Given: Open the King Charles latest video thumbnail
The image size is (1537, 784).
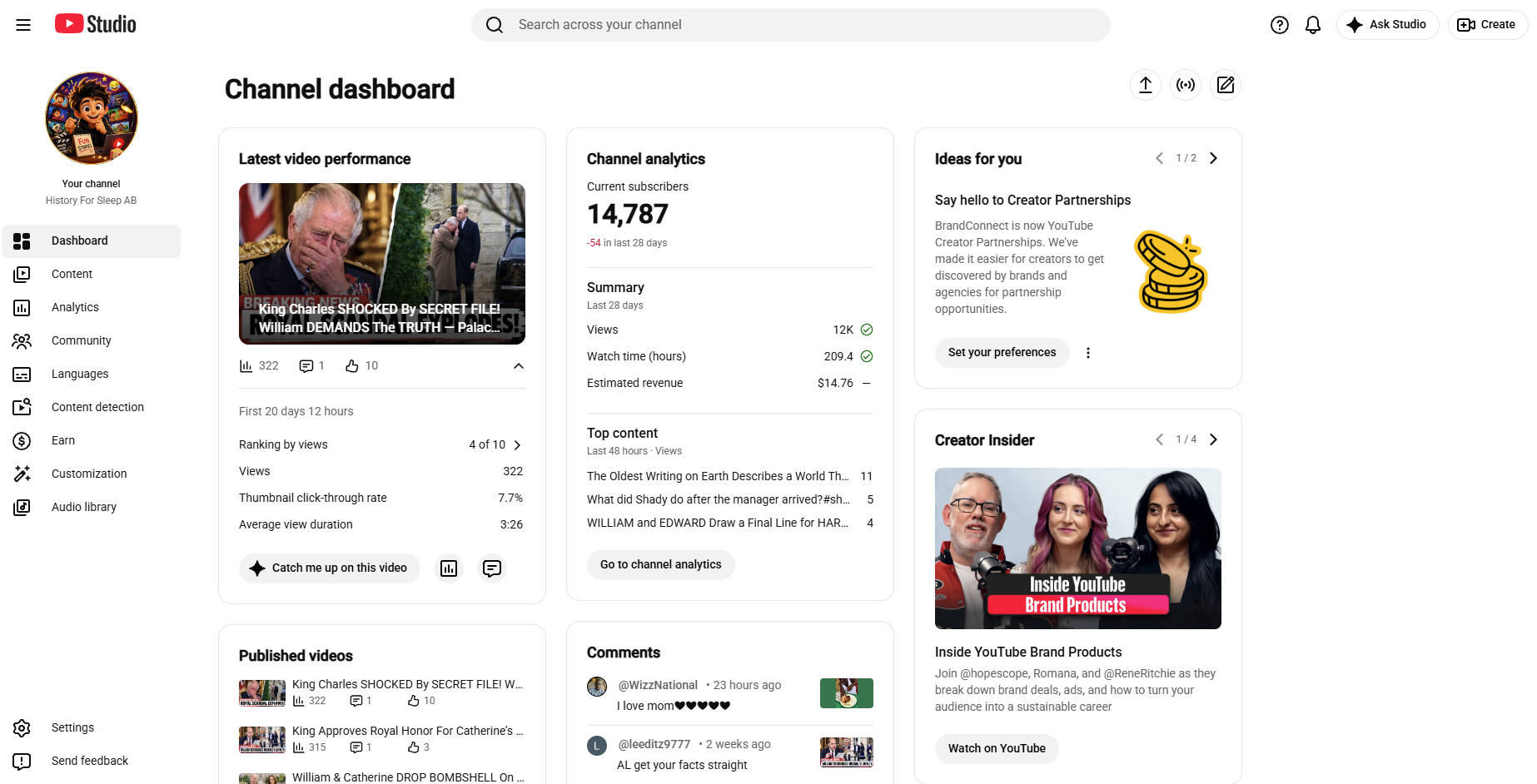Looking at the screenshot, I should tap(382, 264).
